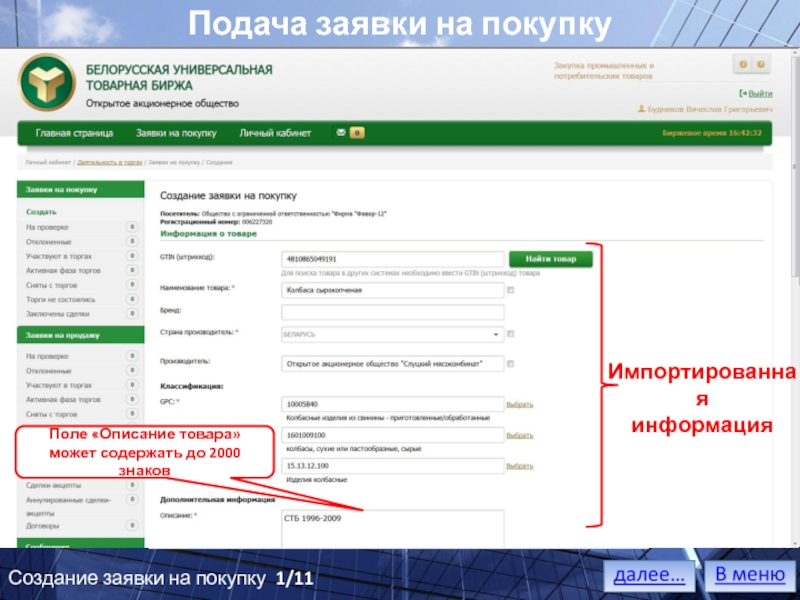Click the Создание заявки на покупку form heading

pos(228,196)
